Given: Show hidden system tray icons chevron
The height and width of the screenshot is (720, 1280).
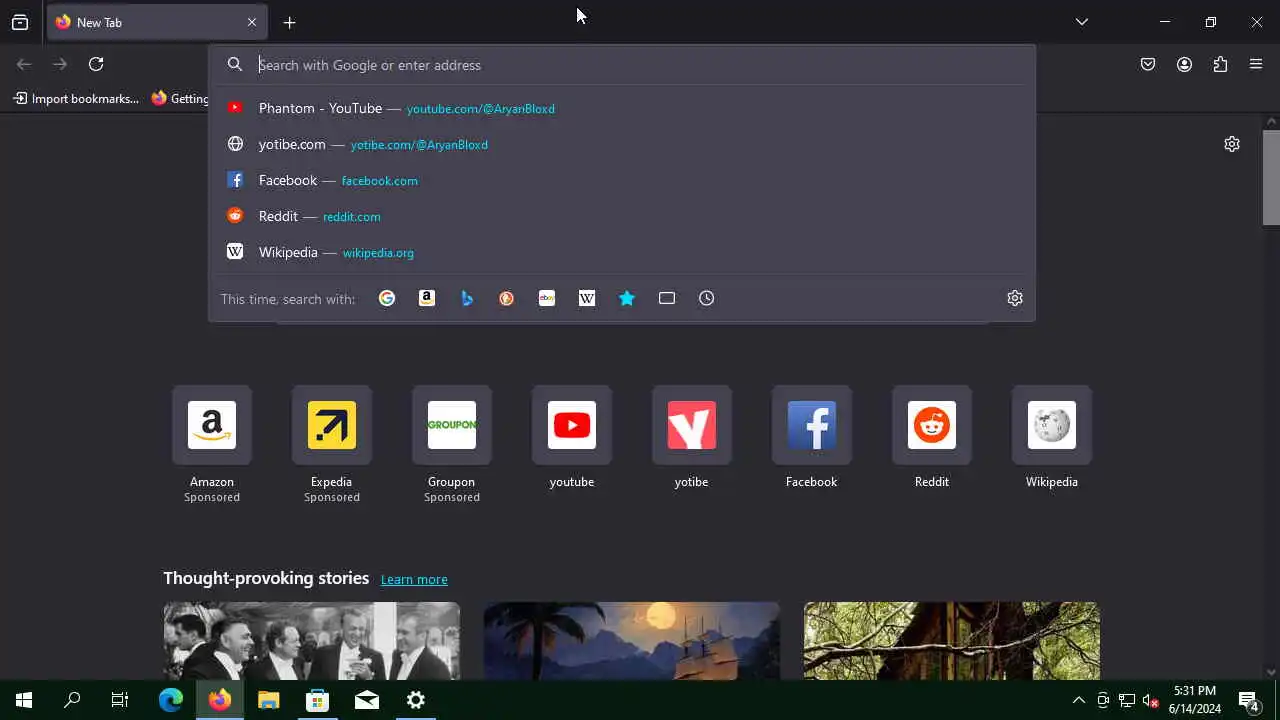Looking at the screenshot, I should [1078, 700].
